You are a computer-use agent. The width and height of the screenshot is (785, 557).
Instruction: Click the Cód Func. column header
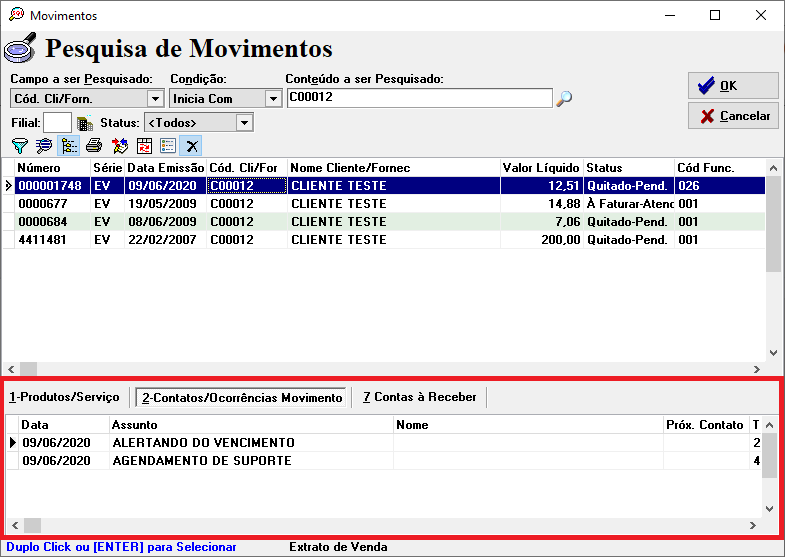(720, 168)
